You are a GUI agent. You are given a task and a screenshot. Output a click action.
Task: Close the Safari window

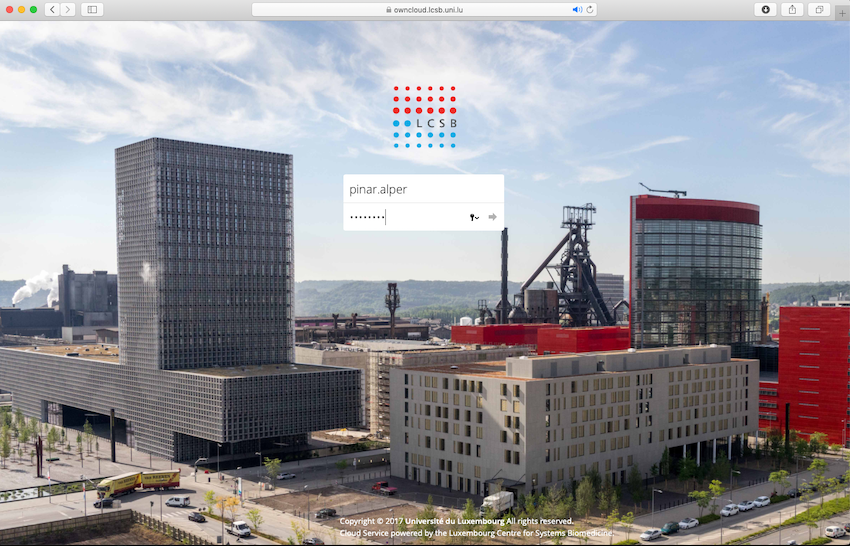tap(8, 9)
